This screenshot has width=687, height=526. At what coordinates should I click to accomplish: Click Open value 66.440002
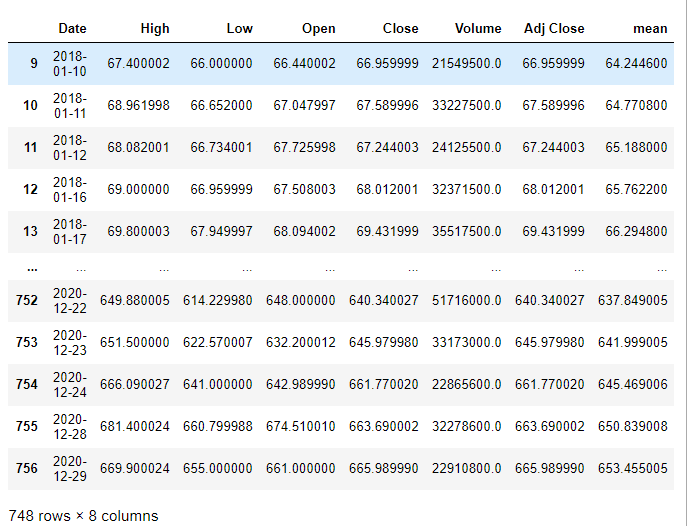(305, 64)
